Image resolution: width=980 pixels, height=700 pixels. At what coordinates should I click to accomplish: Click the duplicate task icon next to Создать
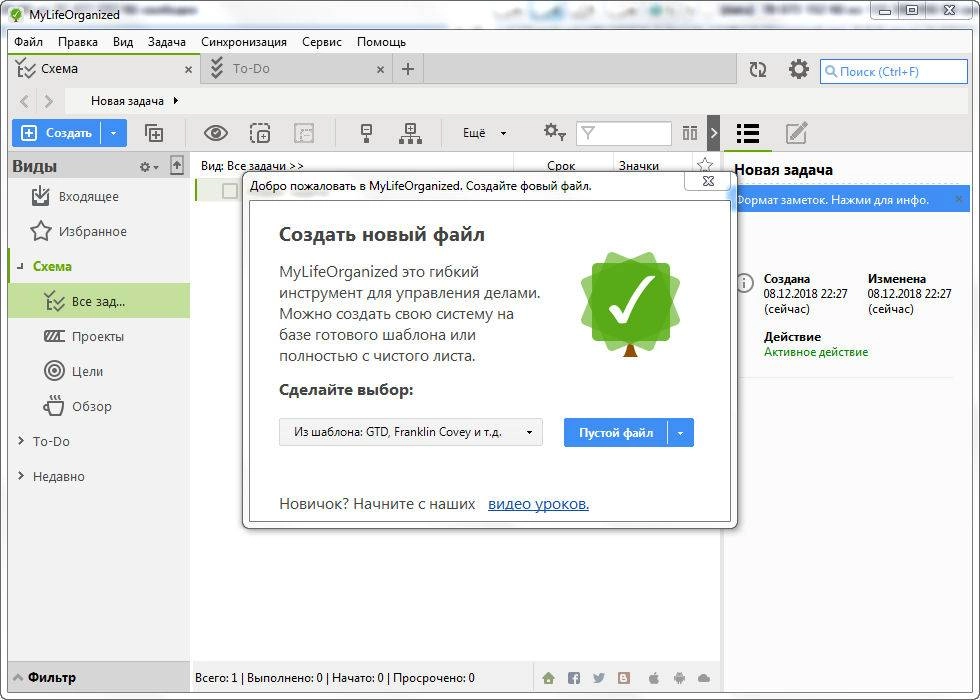(x=154, y=133)
